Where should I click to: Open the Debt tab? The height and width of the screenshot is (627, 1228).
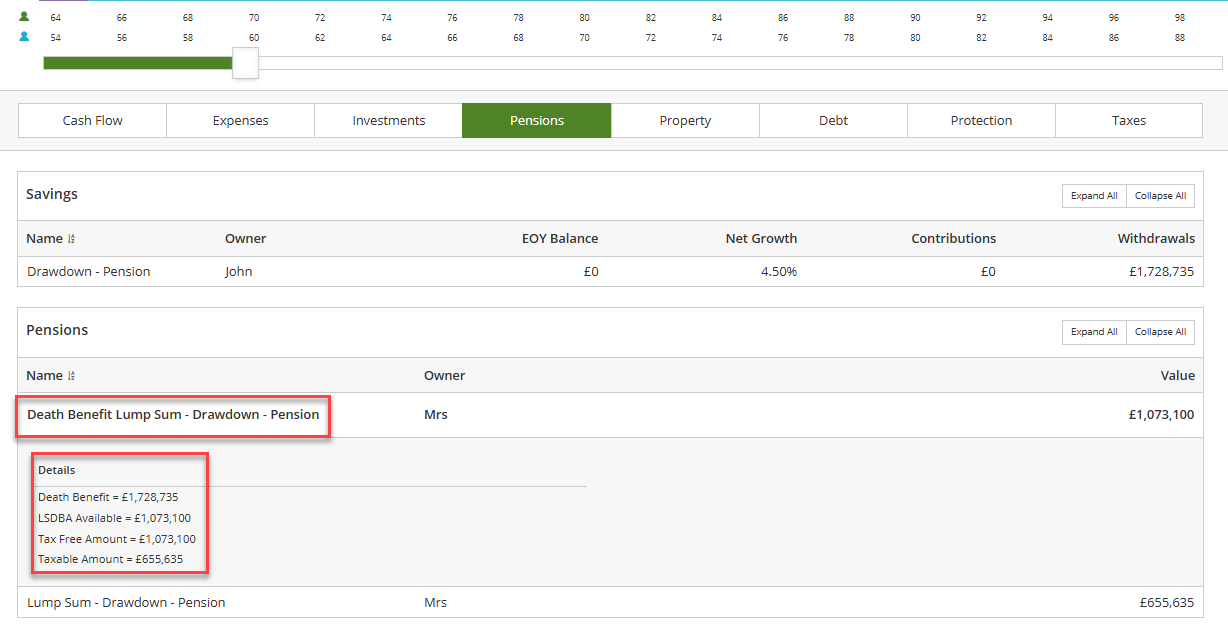coord(833,120)
